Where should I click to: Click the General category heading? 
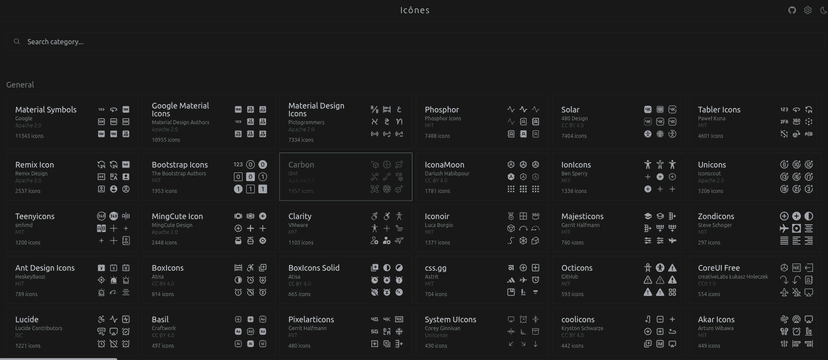click(20, 84)
